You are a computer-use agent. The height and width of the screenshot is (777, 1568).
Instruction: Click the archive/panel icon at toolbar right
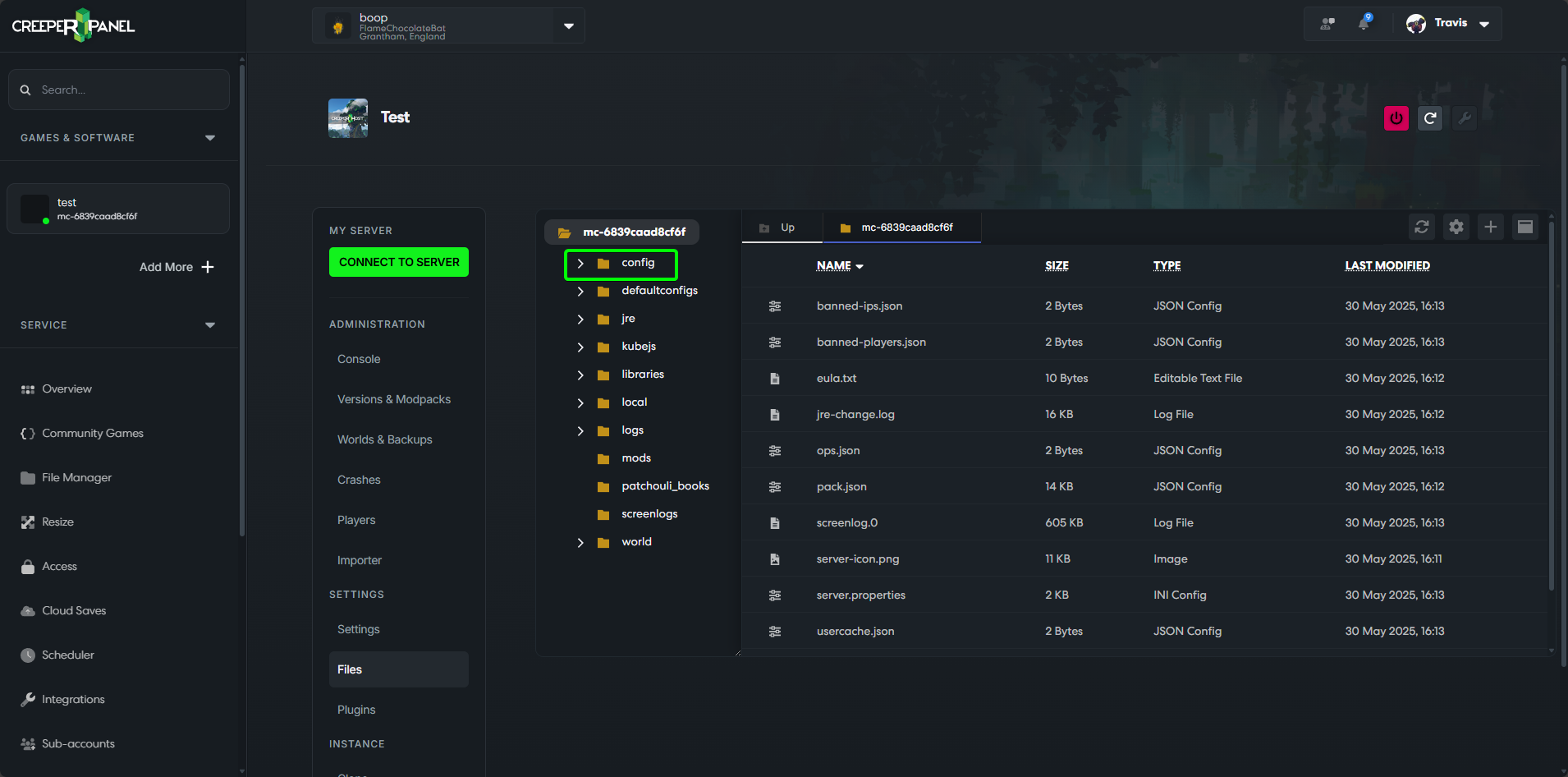click(1525, 227)
